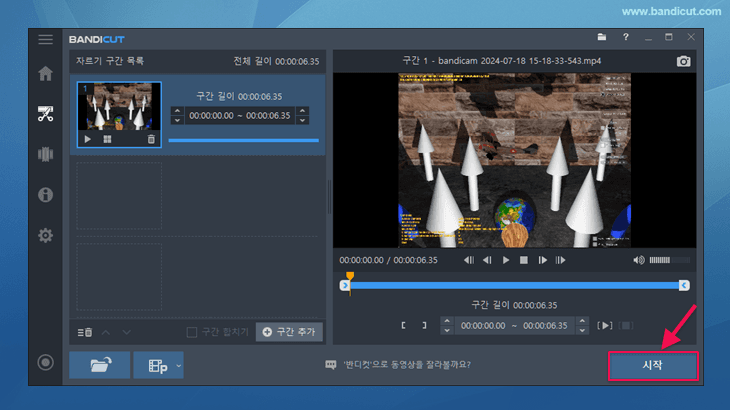This screenshot has width=730, height=410.
Task: Increase segment list end time
Action: pos(303,111)
